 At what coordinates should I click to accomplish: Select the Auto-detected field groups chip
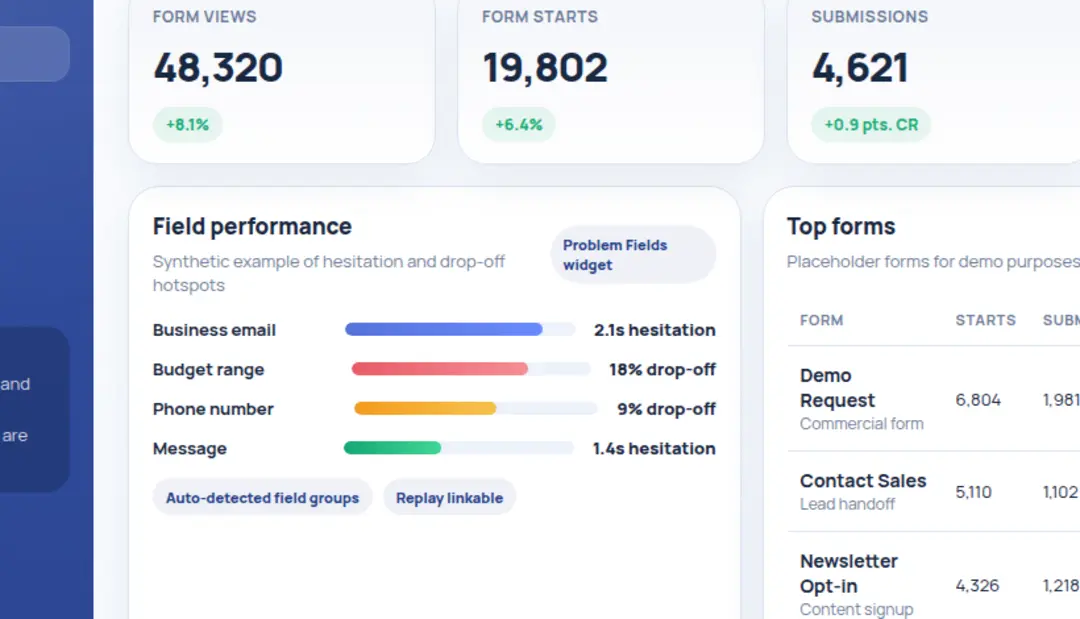click(262, 498)
